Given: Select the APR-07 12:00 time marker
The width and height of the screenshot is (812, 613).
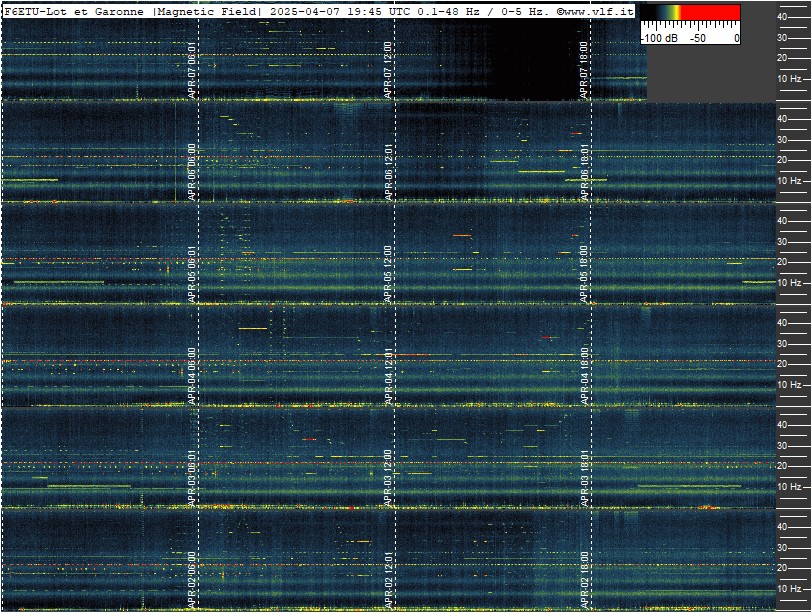Looking at the screenshot, I should (x=387, y=70).
